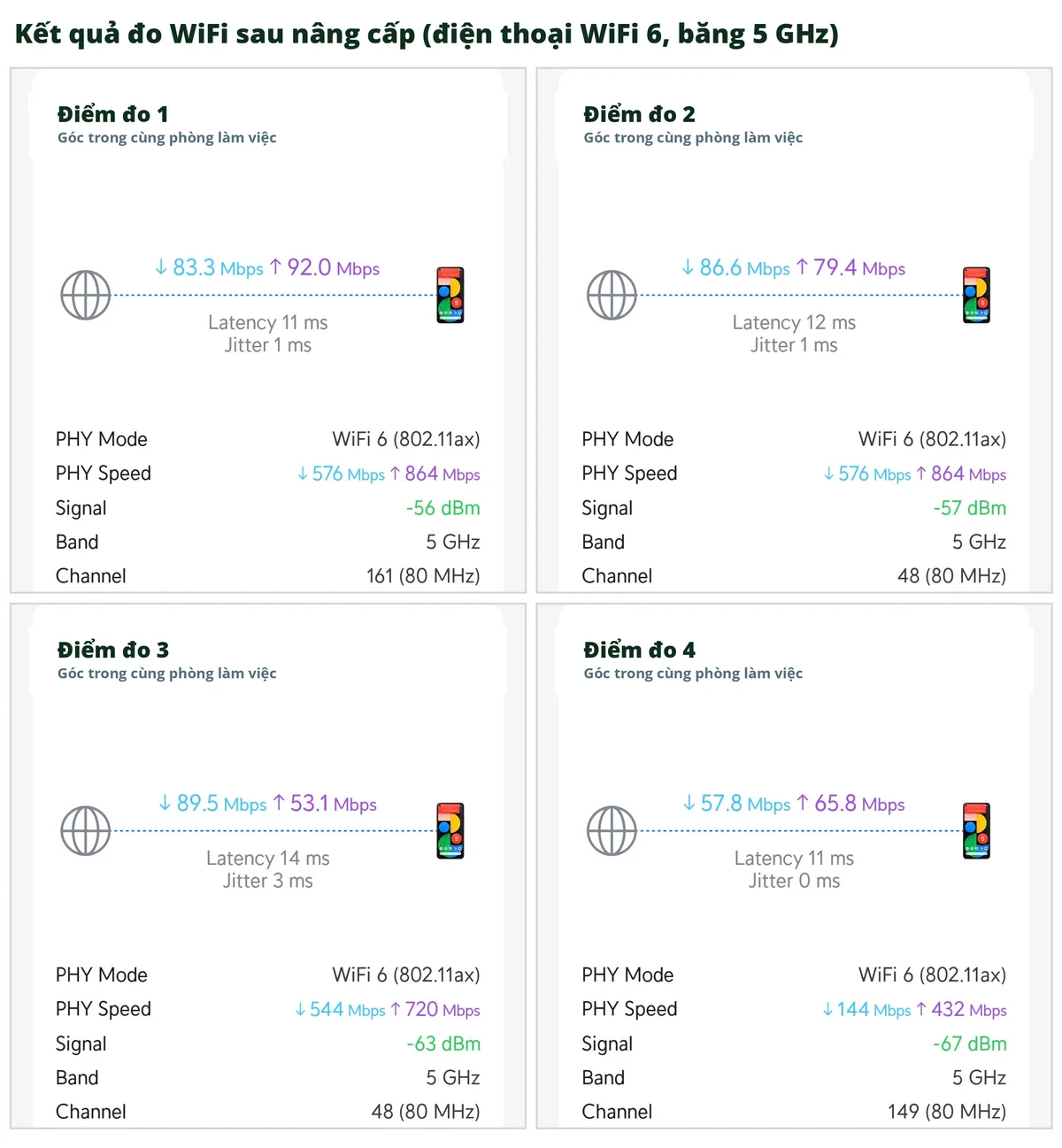Image resolution: width=1062 pixels, height=1148 pixels.
Task: Click the 432 Mbps PHY upload speed
Action: click(962, 1010)
